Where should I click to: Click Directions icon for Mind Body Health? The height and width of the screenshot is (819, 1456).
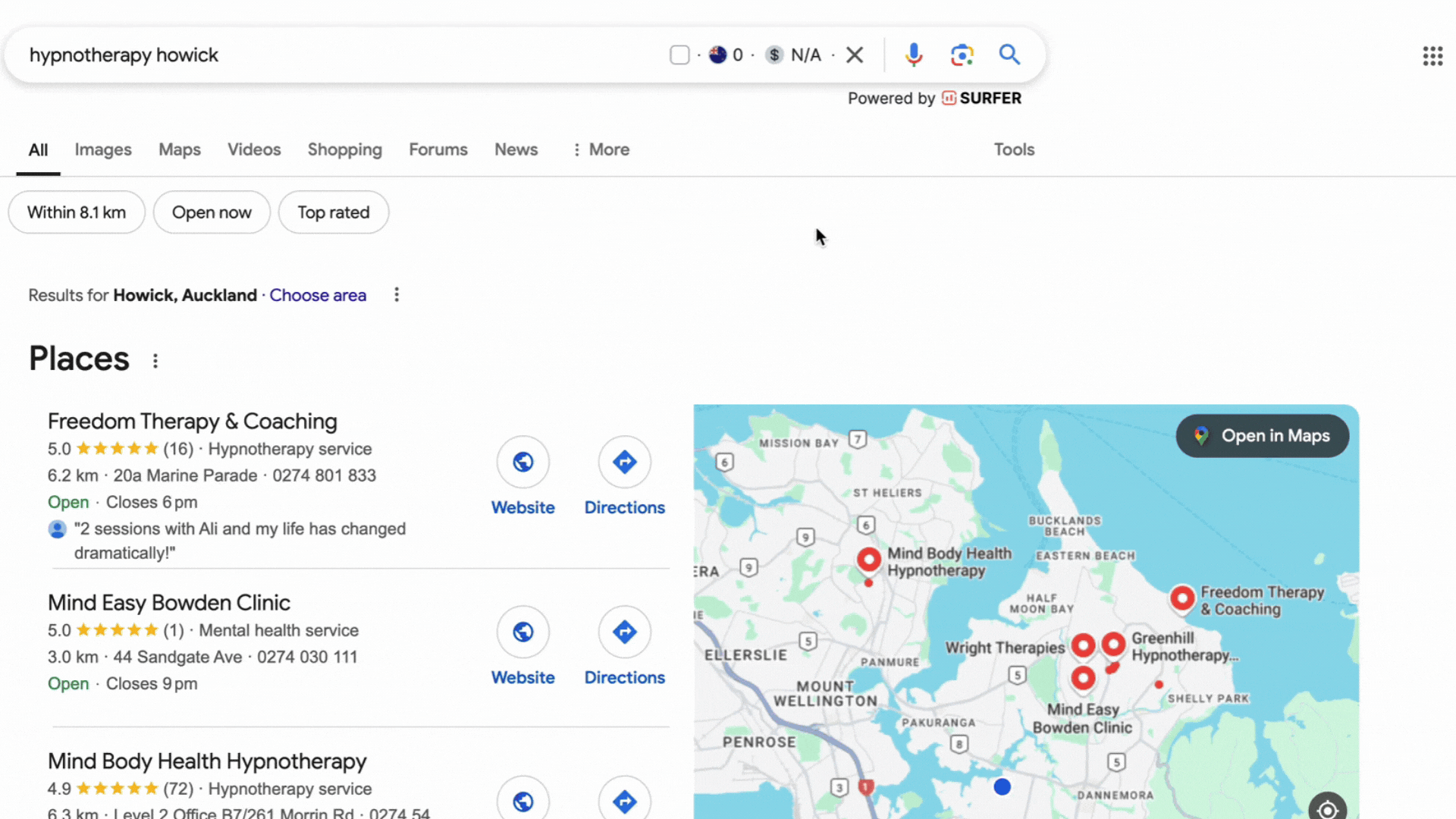coord(625,800)
